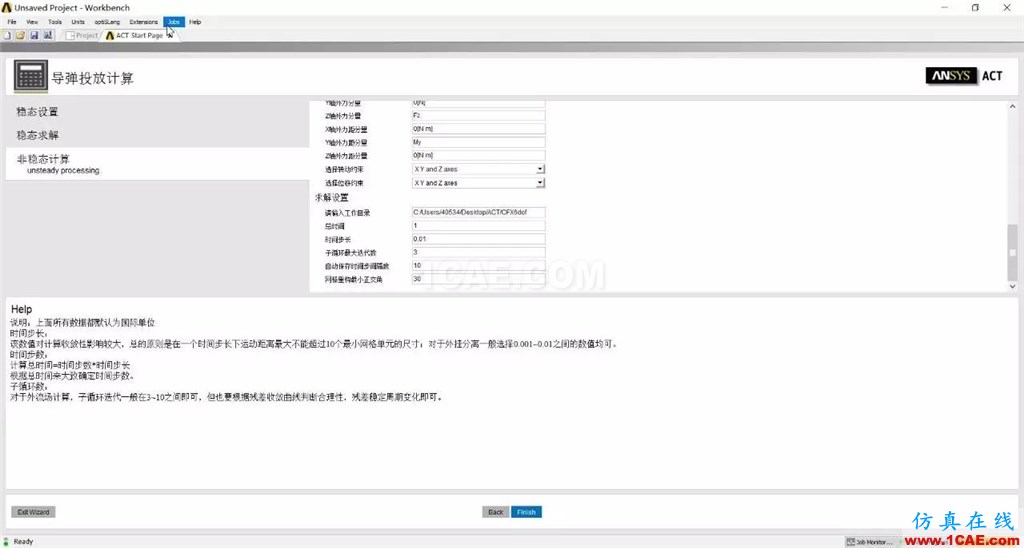Open the Units menu
Viewport: 1024px width, 548px height.
tap(78, 22)
